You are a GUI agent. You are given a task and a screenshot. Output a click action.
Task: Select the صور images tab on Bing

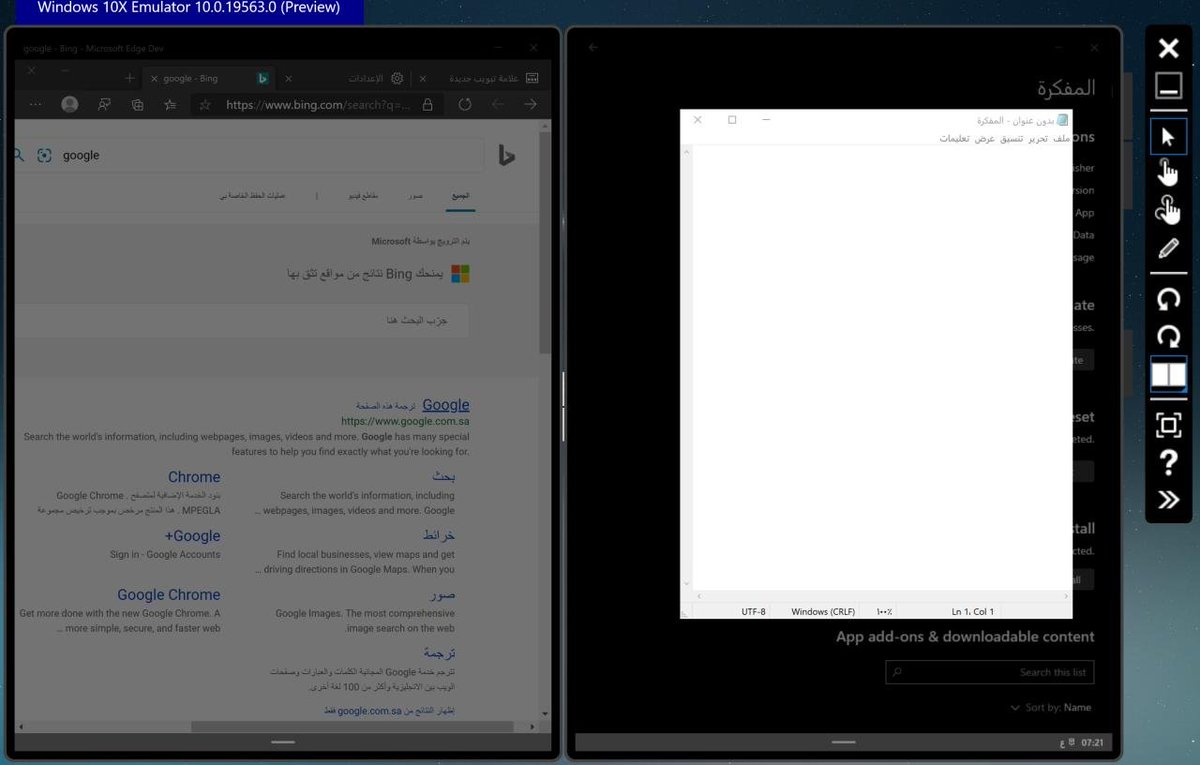coord(415,196)
